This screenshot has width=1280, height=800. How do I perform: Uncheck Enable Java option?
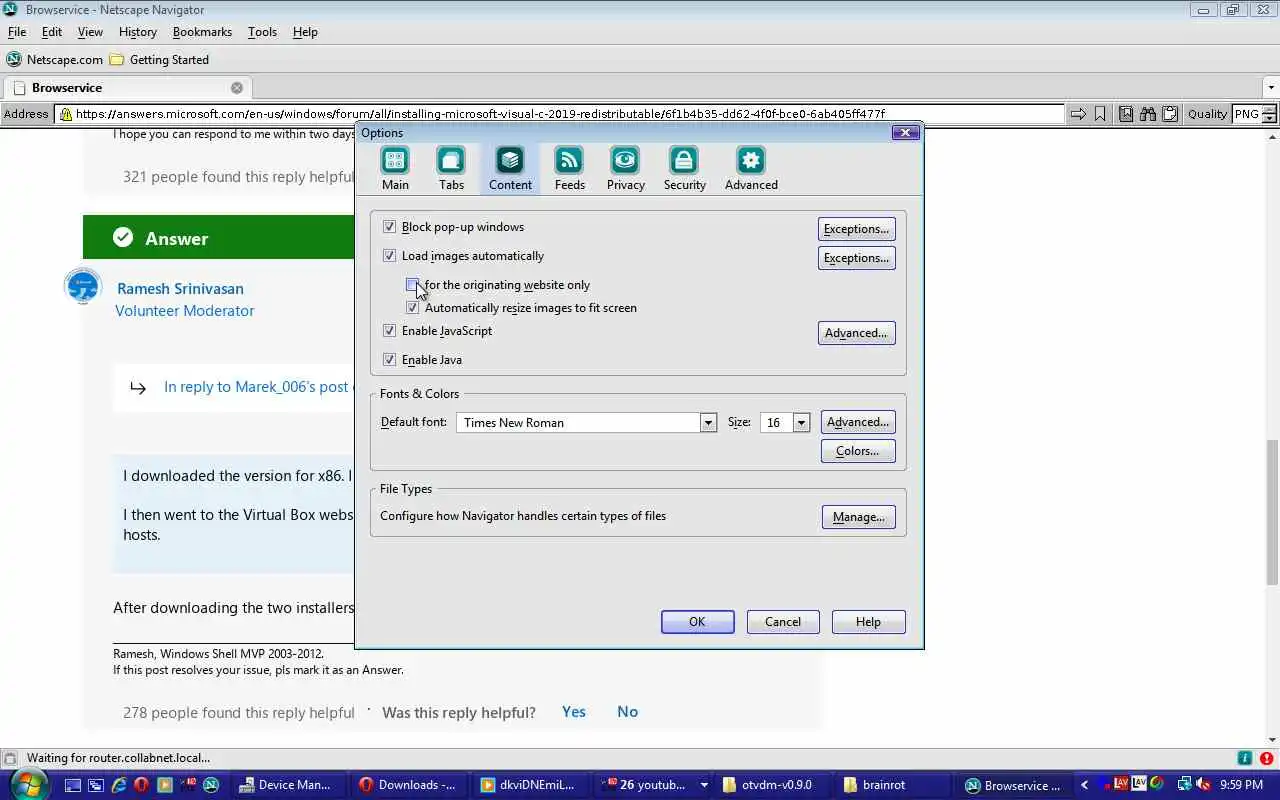click(x=390, y=360)
